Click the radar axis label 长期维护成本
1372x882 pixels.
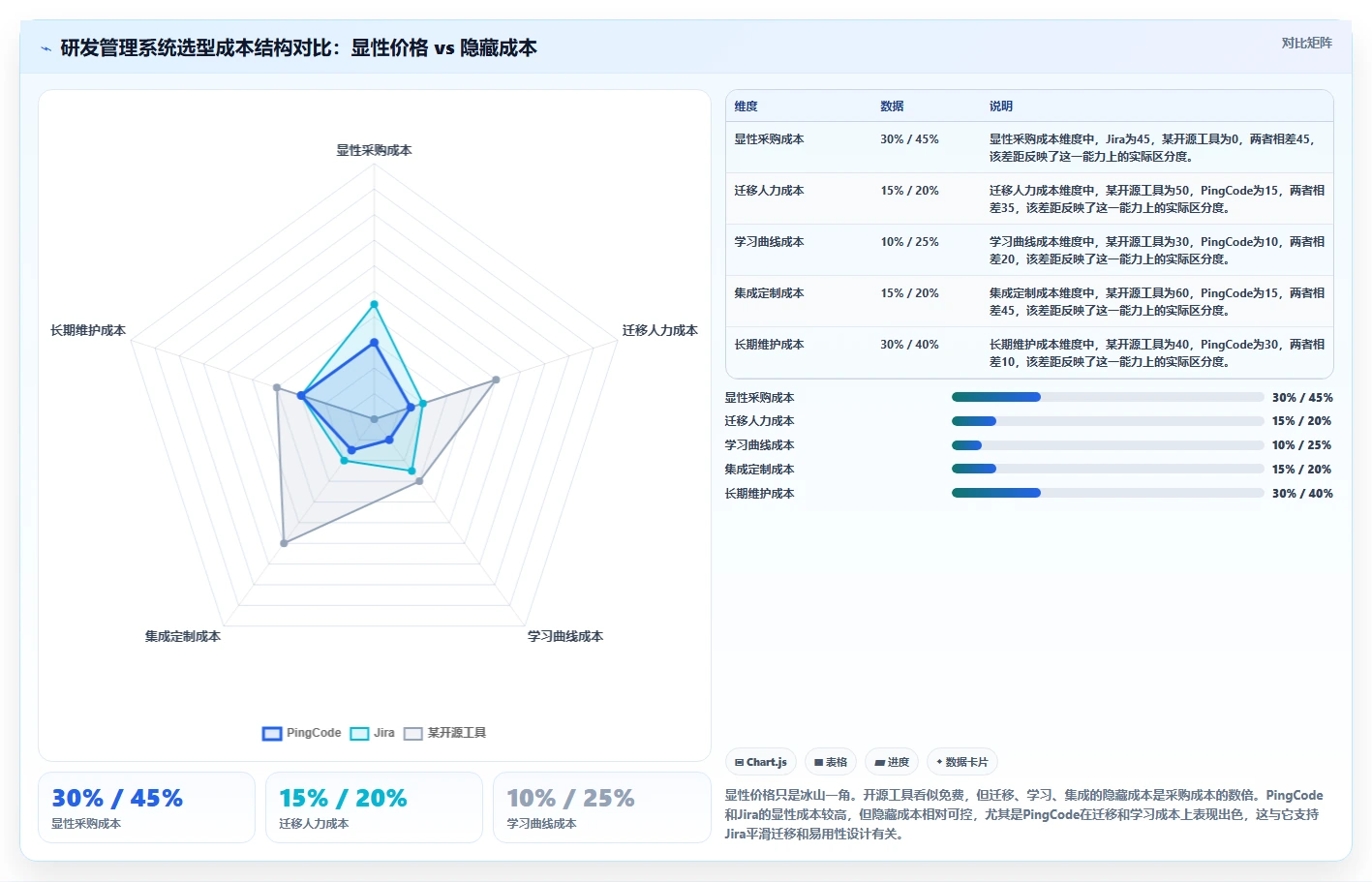(88, 331)
